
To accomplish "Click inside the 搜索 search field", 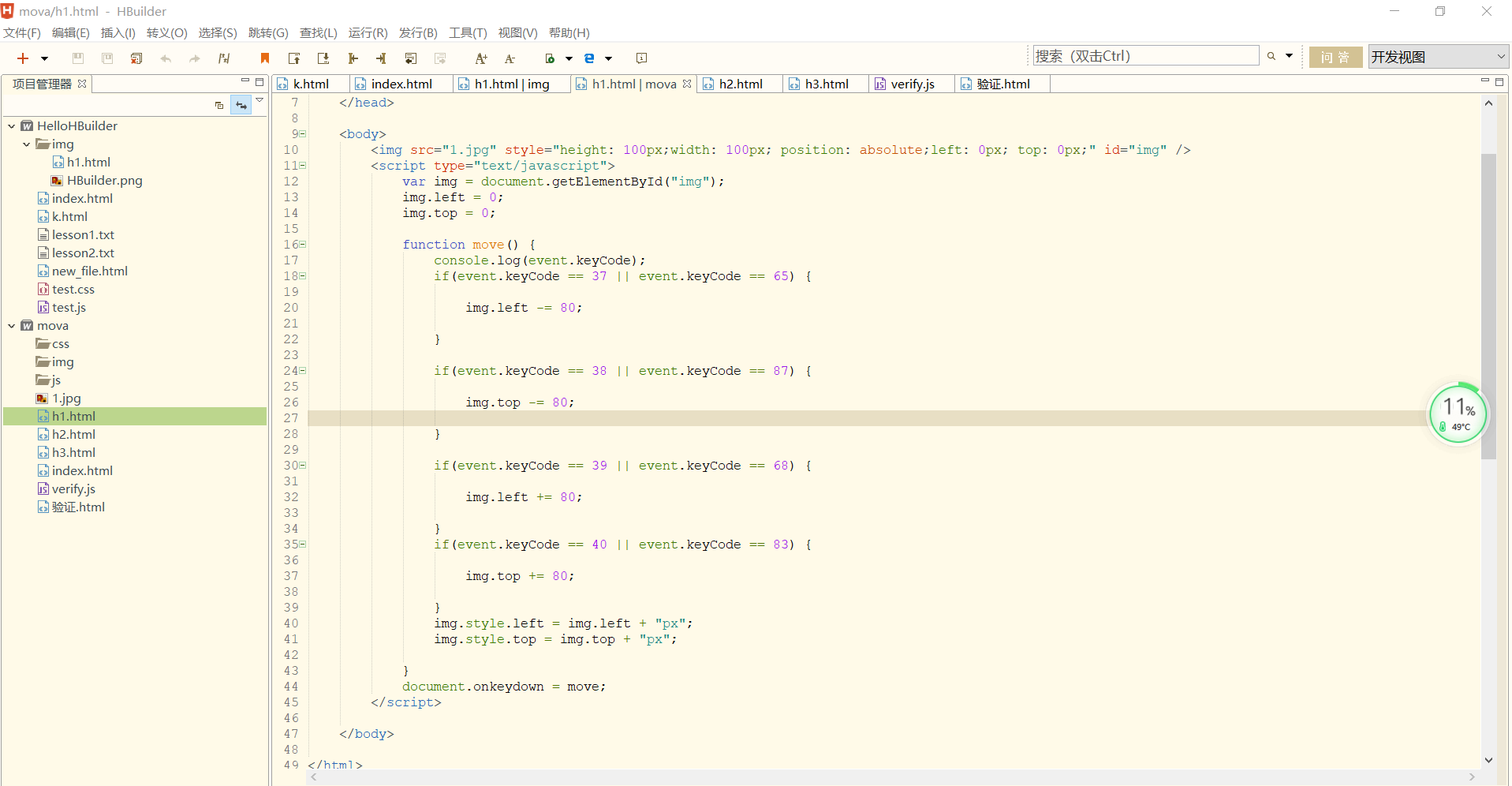I will click(x=1144, y=55).
